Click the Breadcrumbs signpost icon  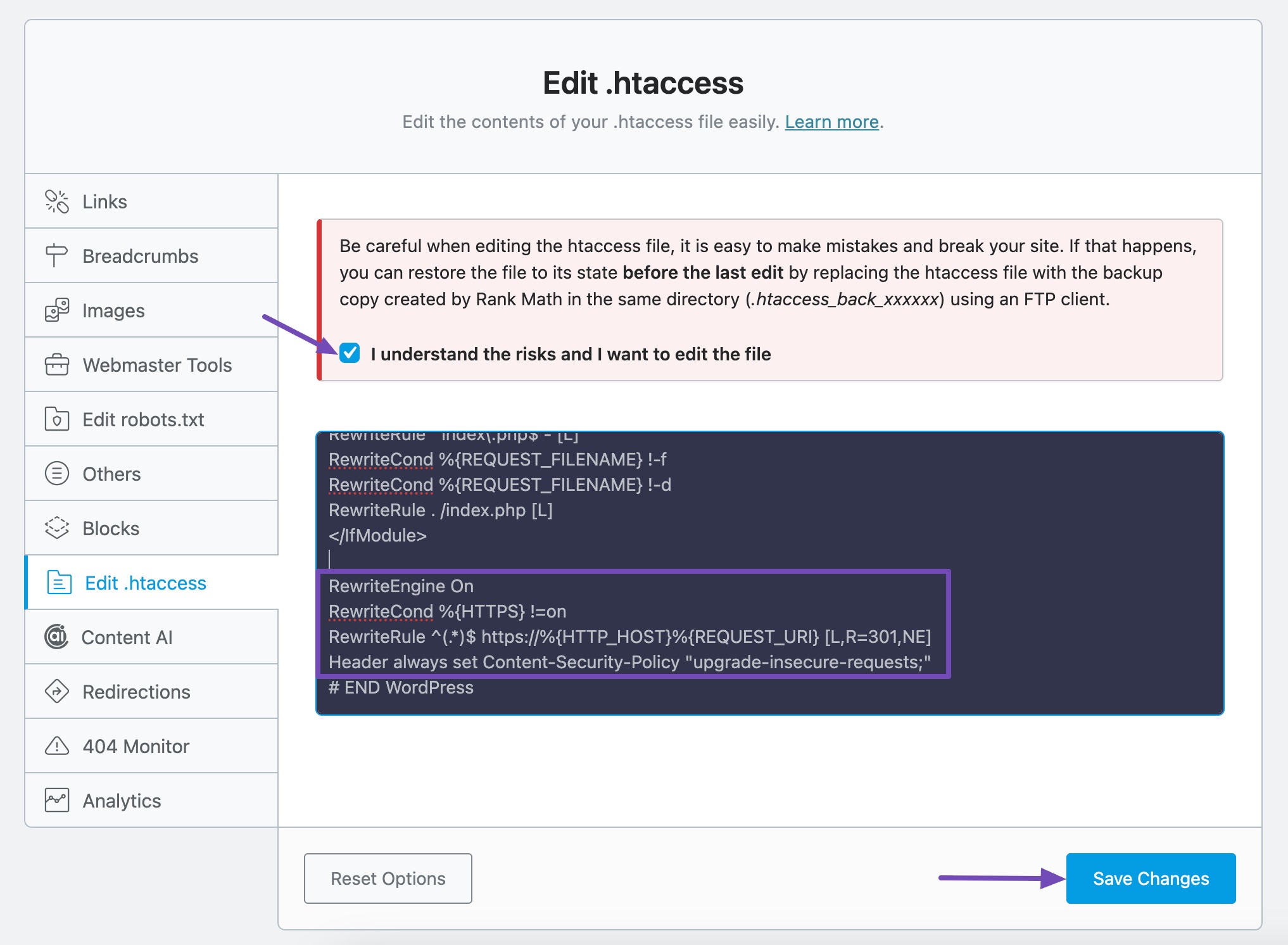click(x=56, y=256)
